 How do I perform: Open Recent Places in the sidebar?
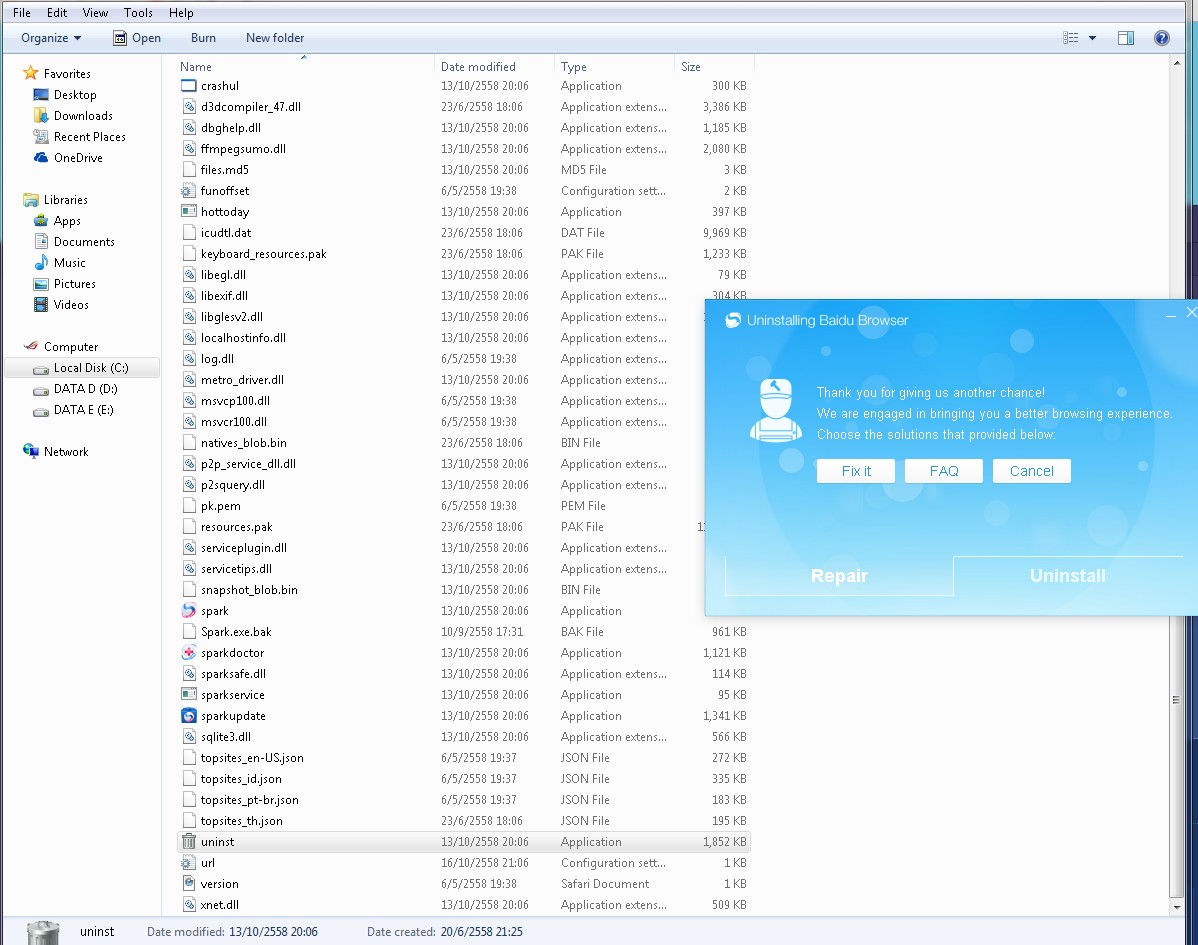[89, 137]
